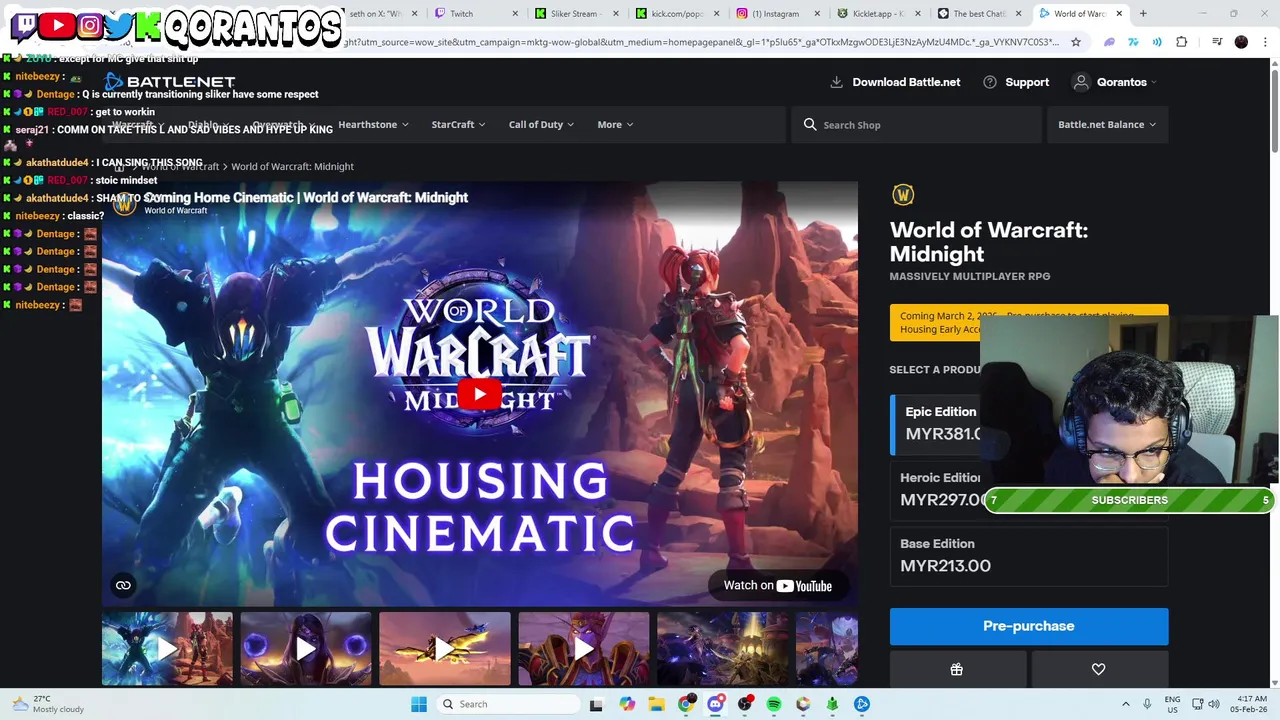Open Discord from taskbar
This screenshot has width=1280, height=720.
(715, 704)
